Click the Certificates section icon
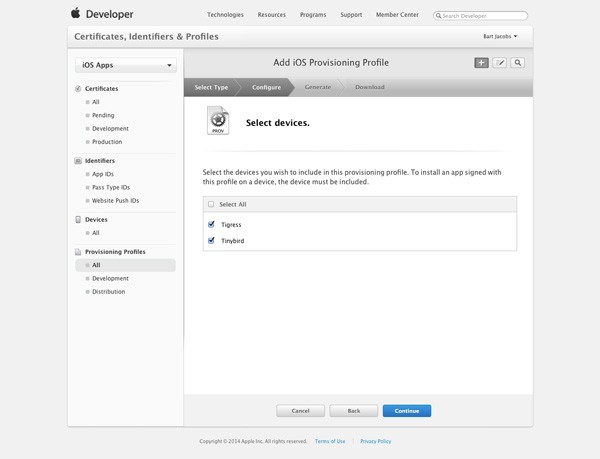 coord(78,89)
